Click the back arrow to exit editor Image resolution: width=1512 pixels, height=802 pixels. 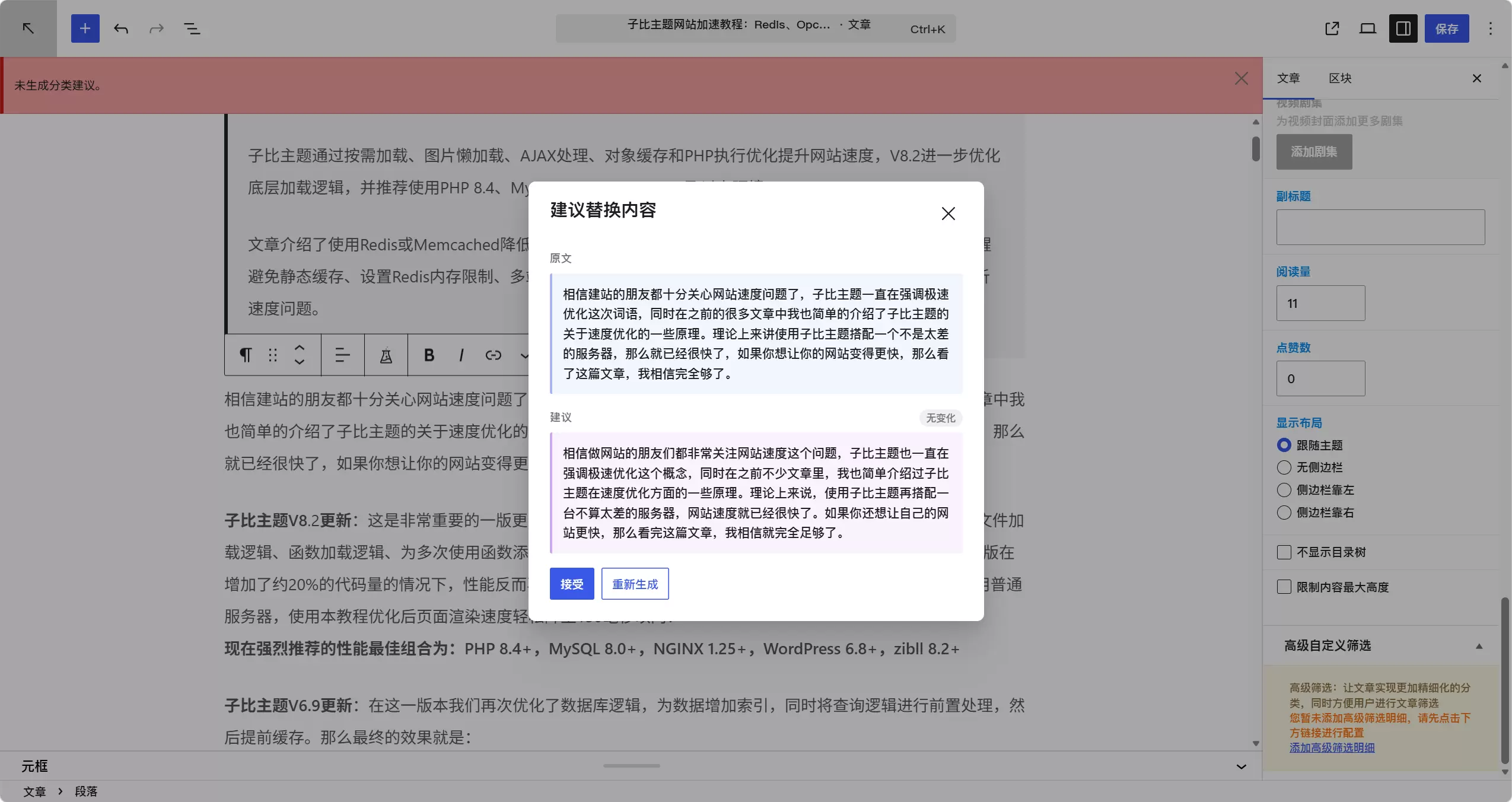point(28,28)
